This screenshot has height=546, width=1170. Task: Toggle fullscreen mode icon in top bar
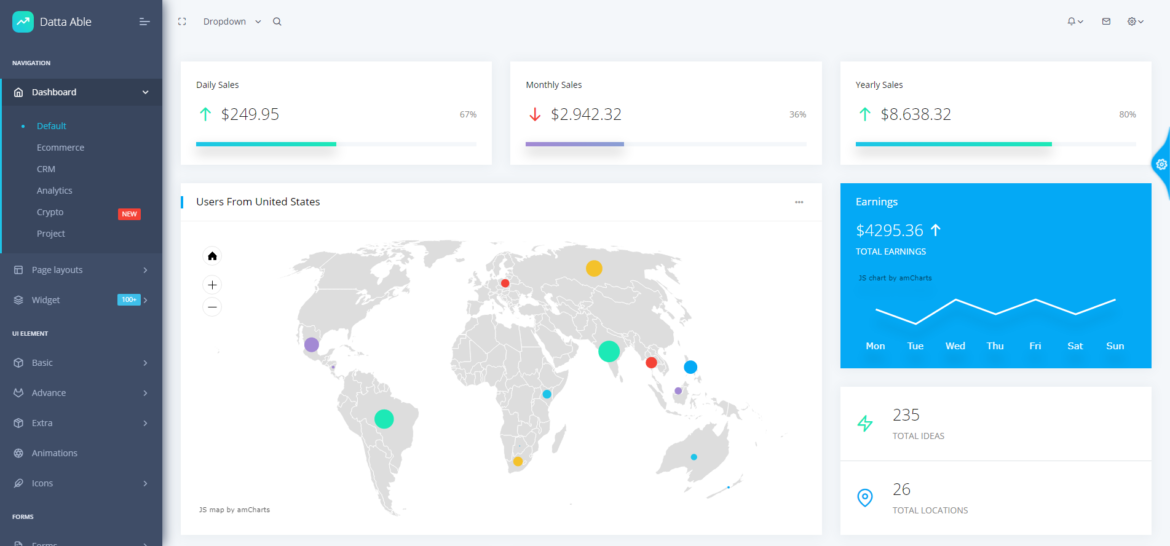181,22
